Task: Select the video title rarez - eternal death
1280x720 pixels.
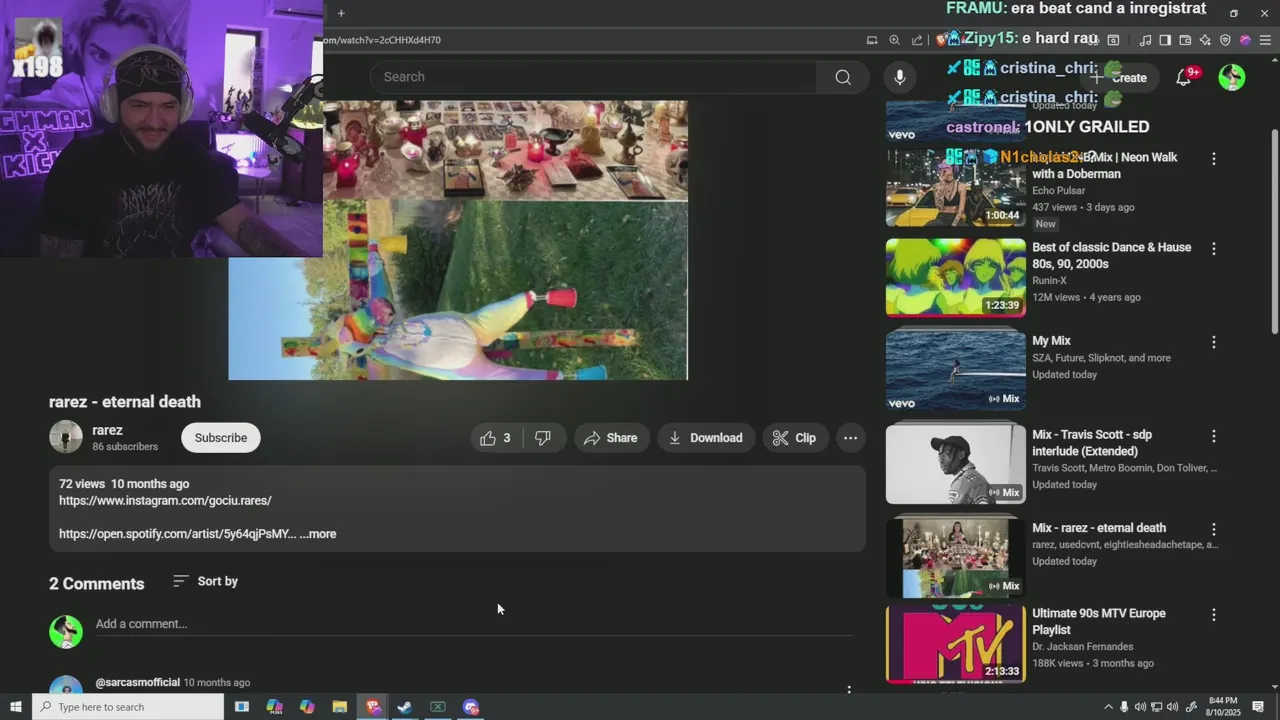Action: 125,402
